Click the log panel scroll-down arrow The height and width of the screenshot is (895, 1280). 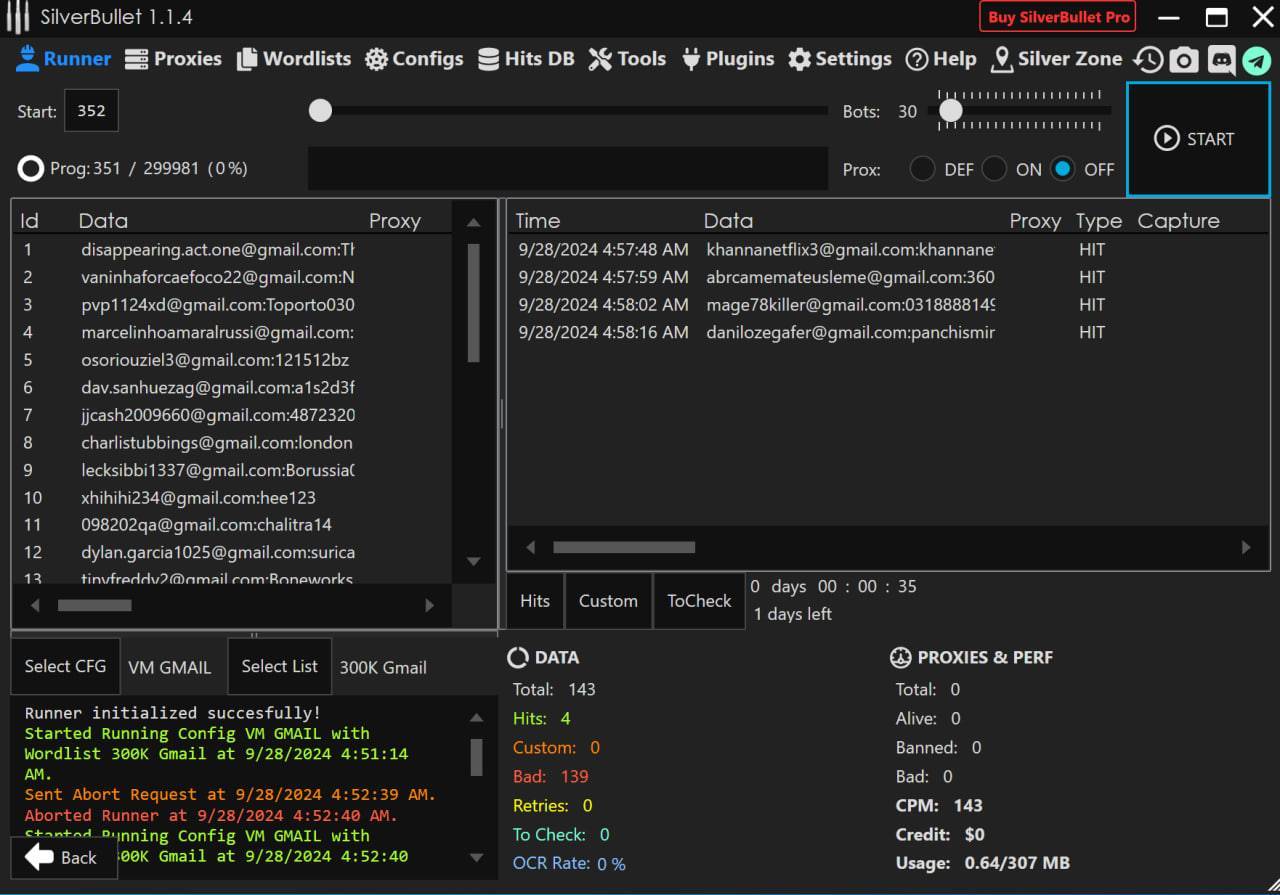click(x=476, y=858)
